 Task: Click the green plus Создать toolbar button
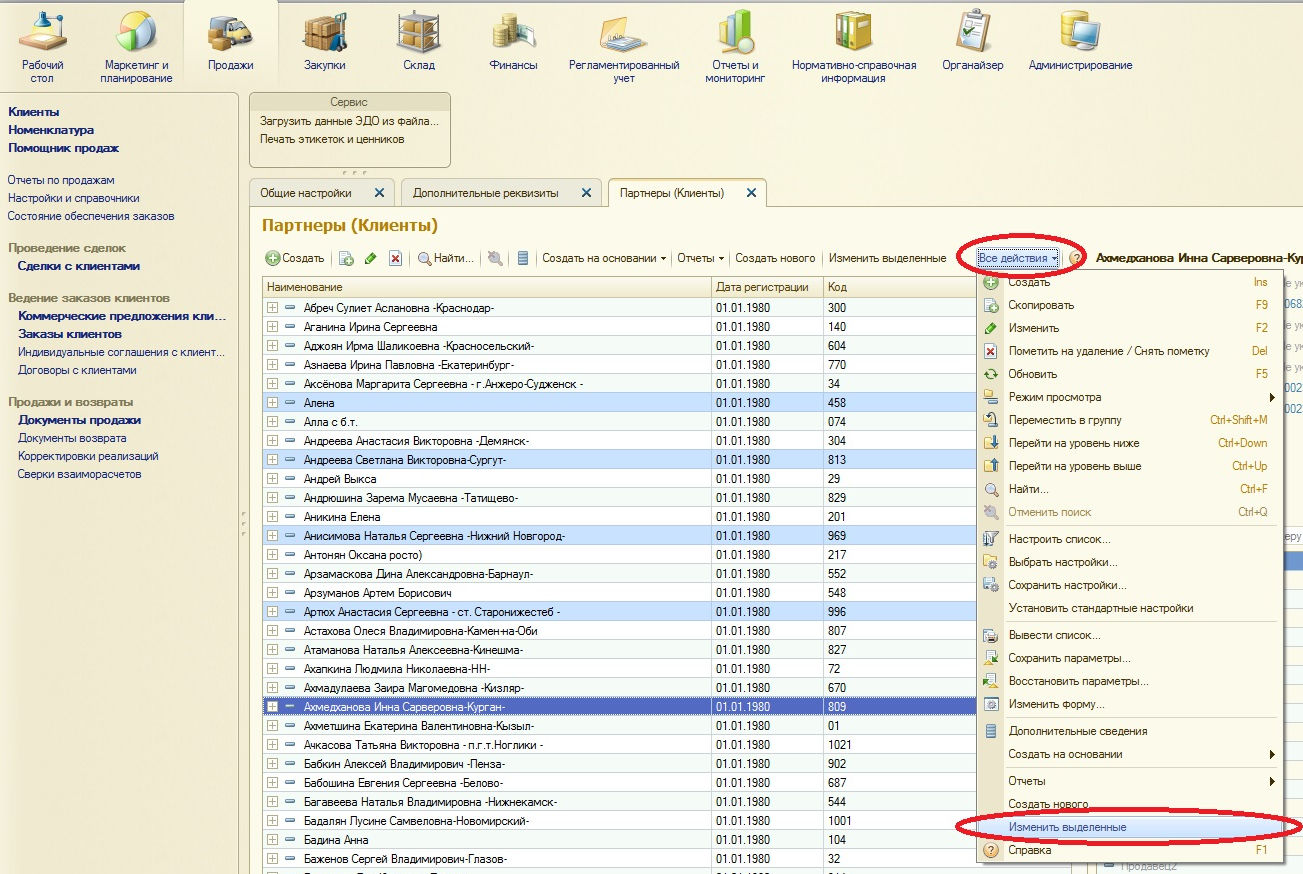[x=295, y=258]
